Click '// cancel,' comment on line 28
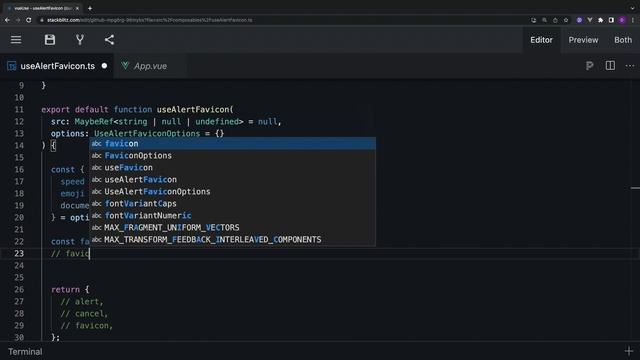Viewport: 640px width, 360px height. pyautogui.click(x=84, y=313)
